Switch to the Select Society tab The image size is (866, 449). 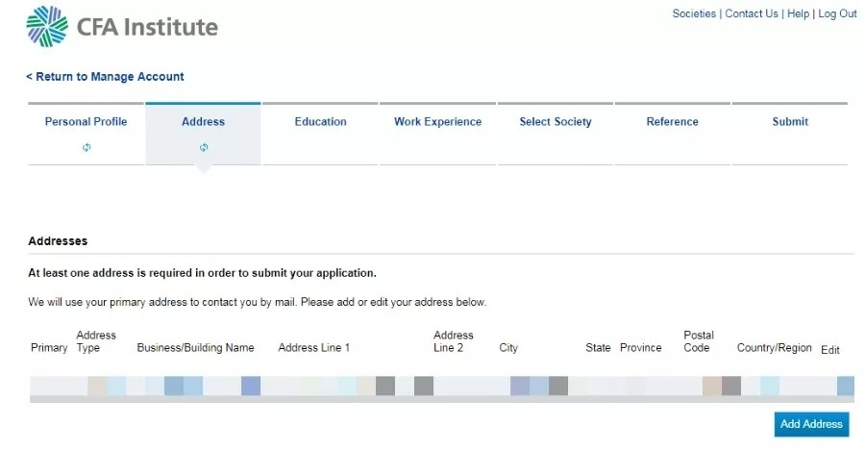pos(555,122)
